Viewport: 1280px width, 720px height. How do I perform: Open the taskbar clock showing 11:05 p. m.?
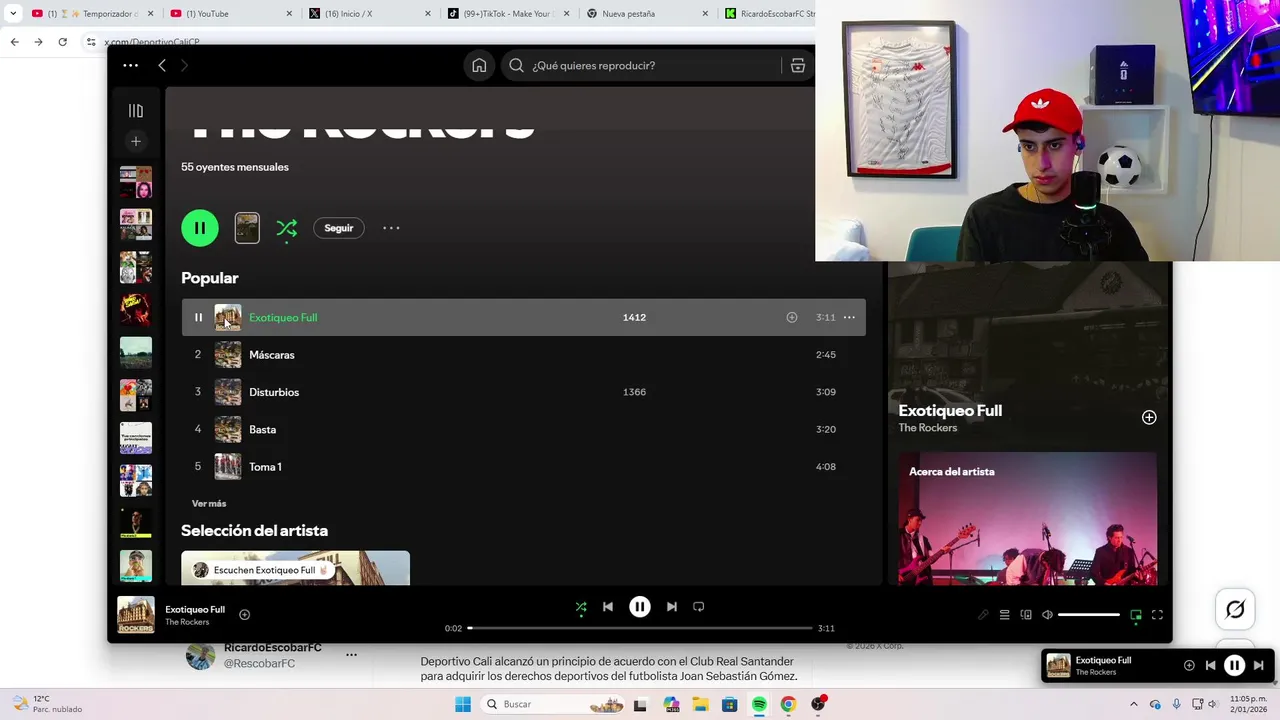pyautogui.click(x=1248, y=704)
